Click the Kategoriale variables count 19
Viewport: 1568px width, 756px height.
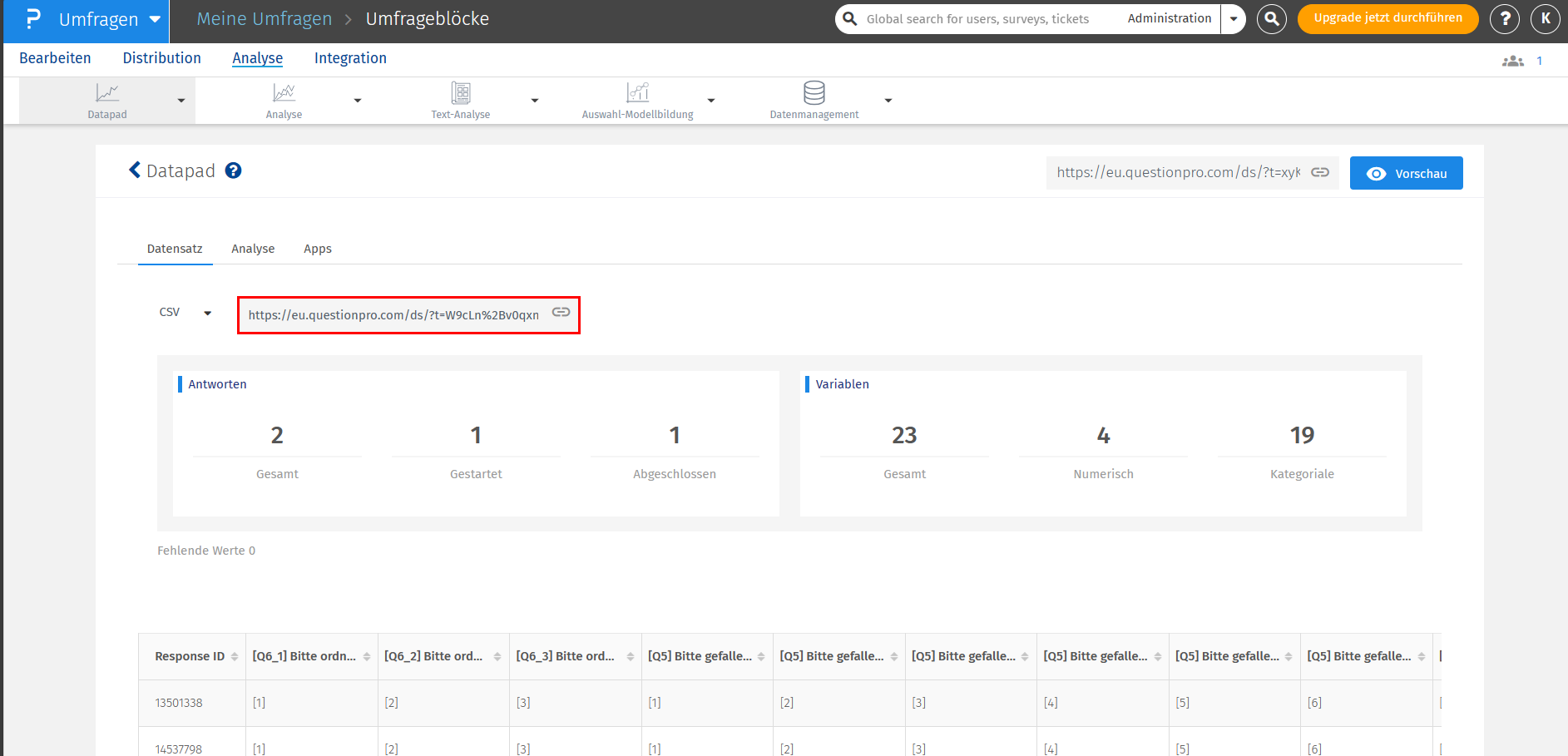[x=1302, y=435]
